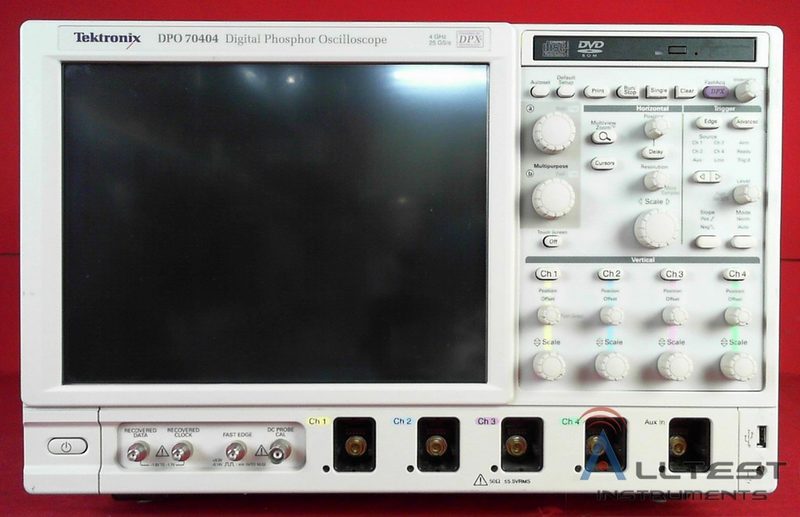This screenshot has height=517, width=800.
Task: Tap the front-panel USB port
Action: [x=761, y=437]
